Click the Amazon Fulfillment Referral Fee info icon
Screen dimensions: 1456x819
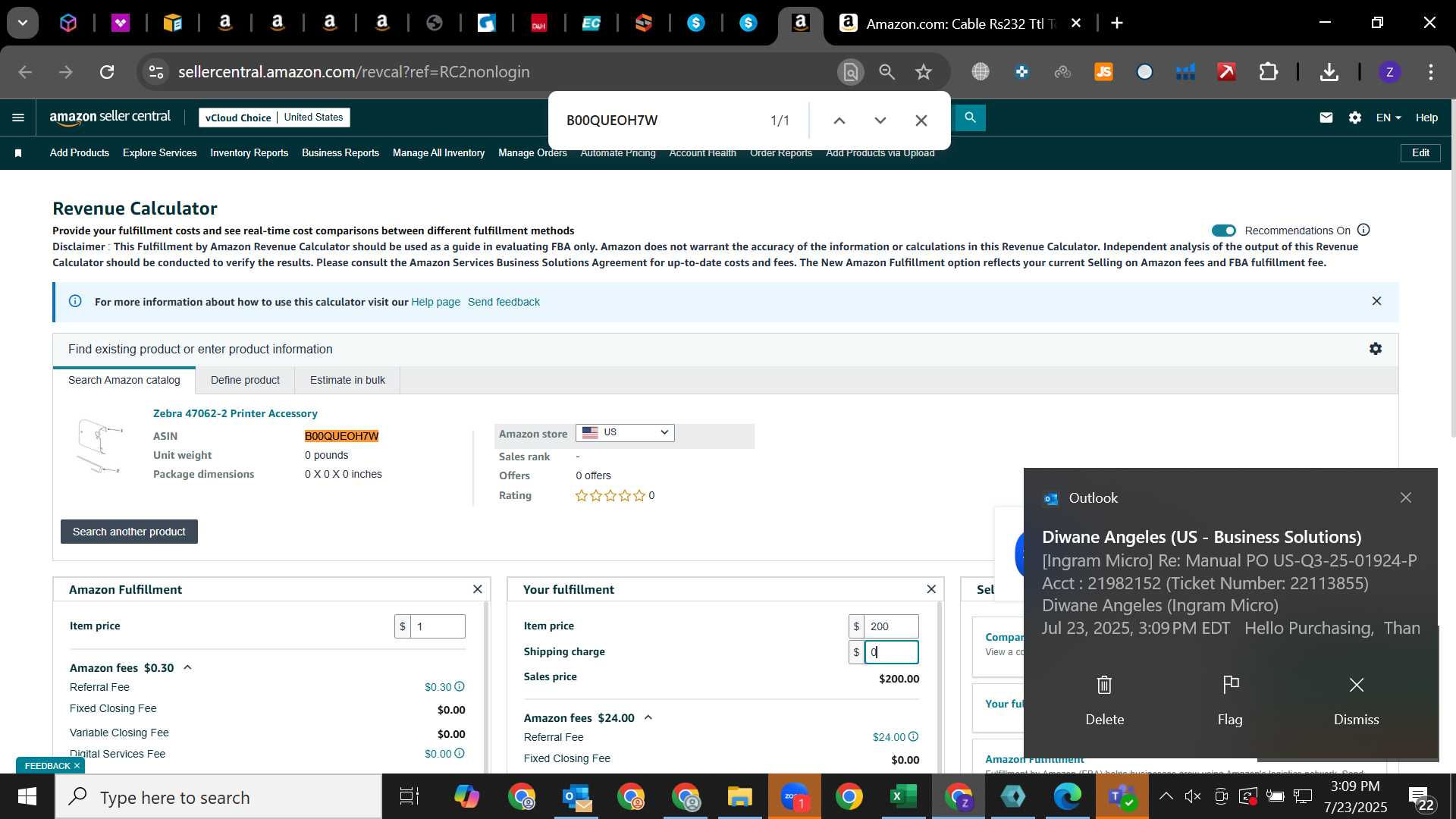tap(460, 686)
